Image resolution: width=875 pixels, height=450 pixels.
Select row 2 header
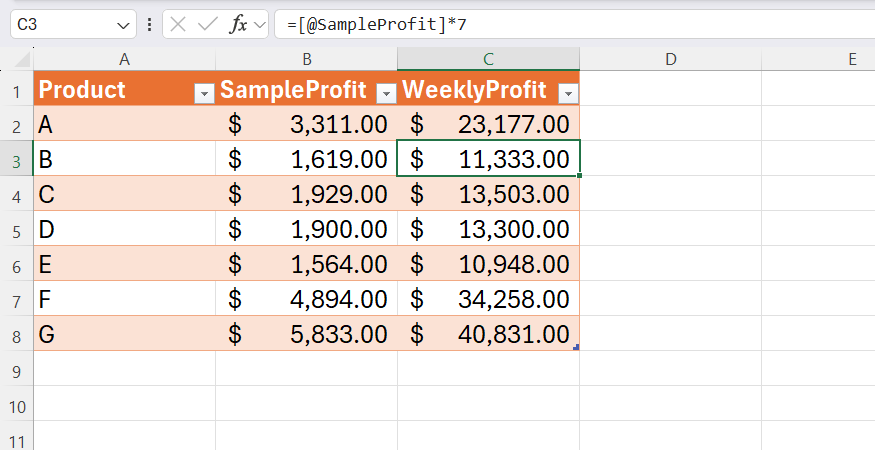(x=17, y=123)
